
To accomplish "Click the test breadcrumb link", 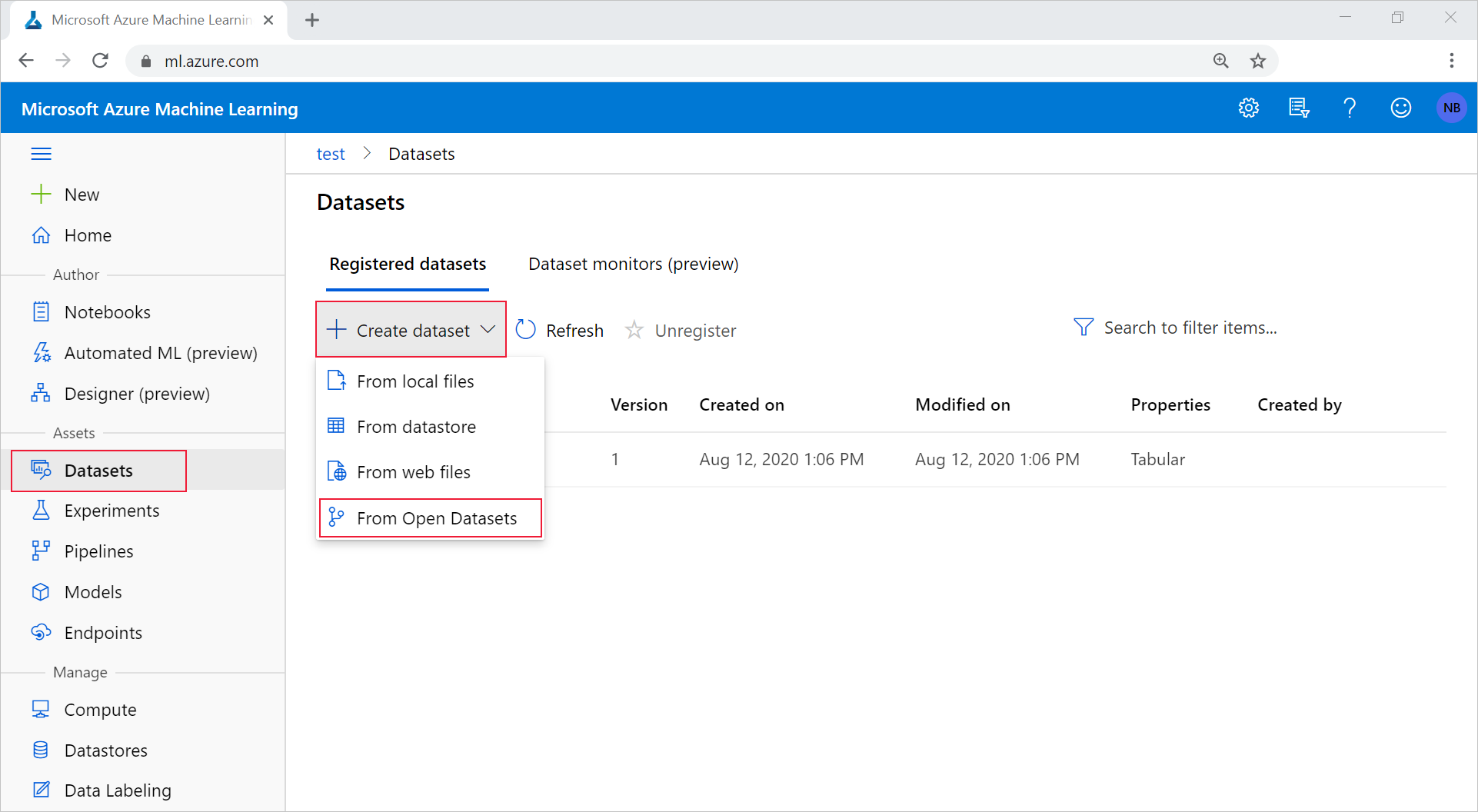I will 331,155.
